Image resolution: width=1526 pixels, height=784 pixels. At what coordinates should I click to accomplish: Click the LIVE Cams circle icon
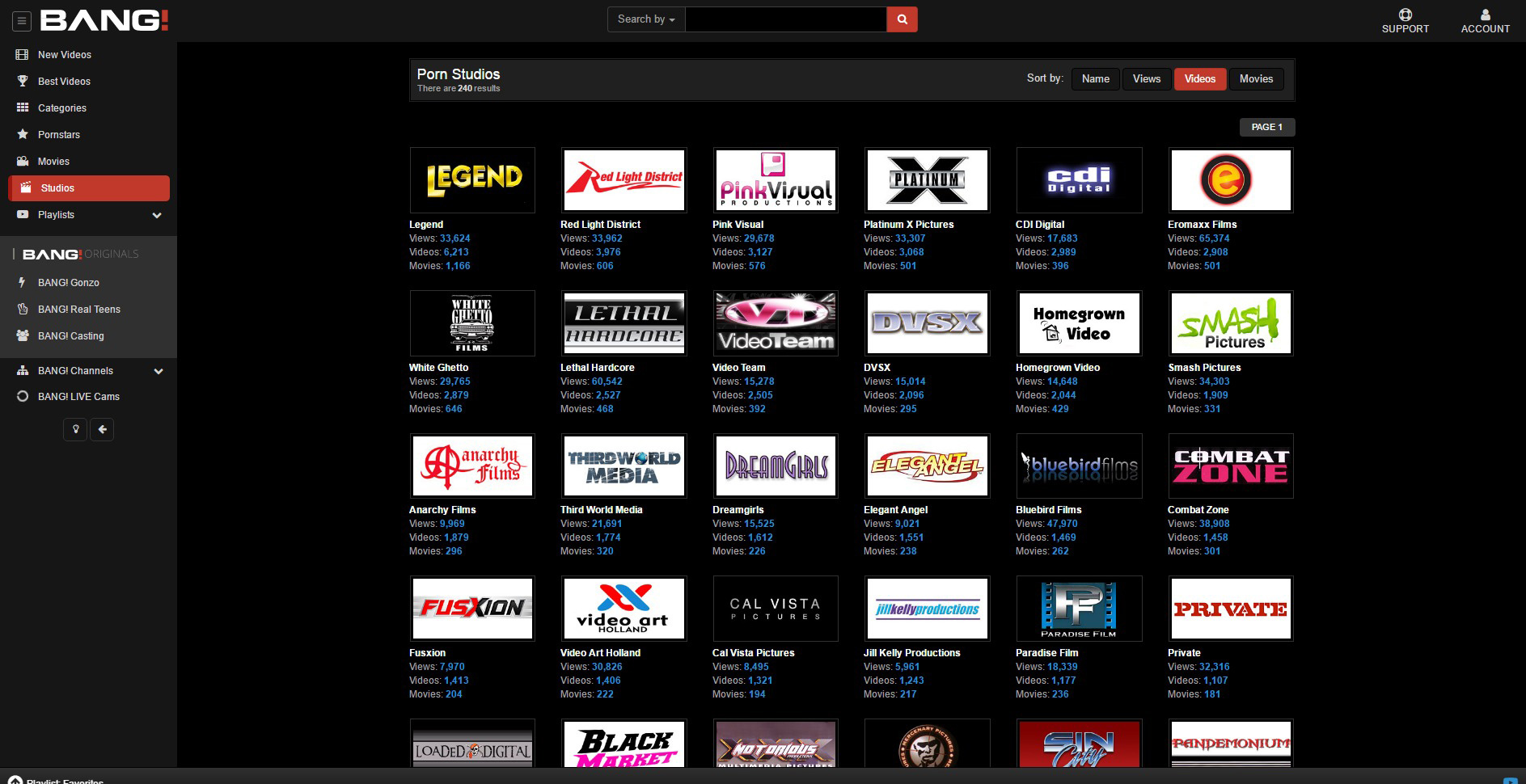(23, 396)
